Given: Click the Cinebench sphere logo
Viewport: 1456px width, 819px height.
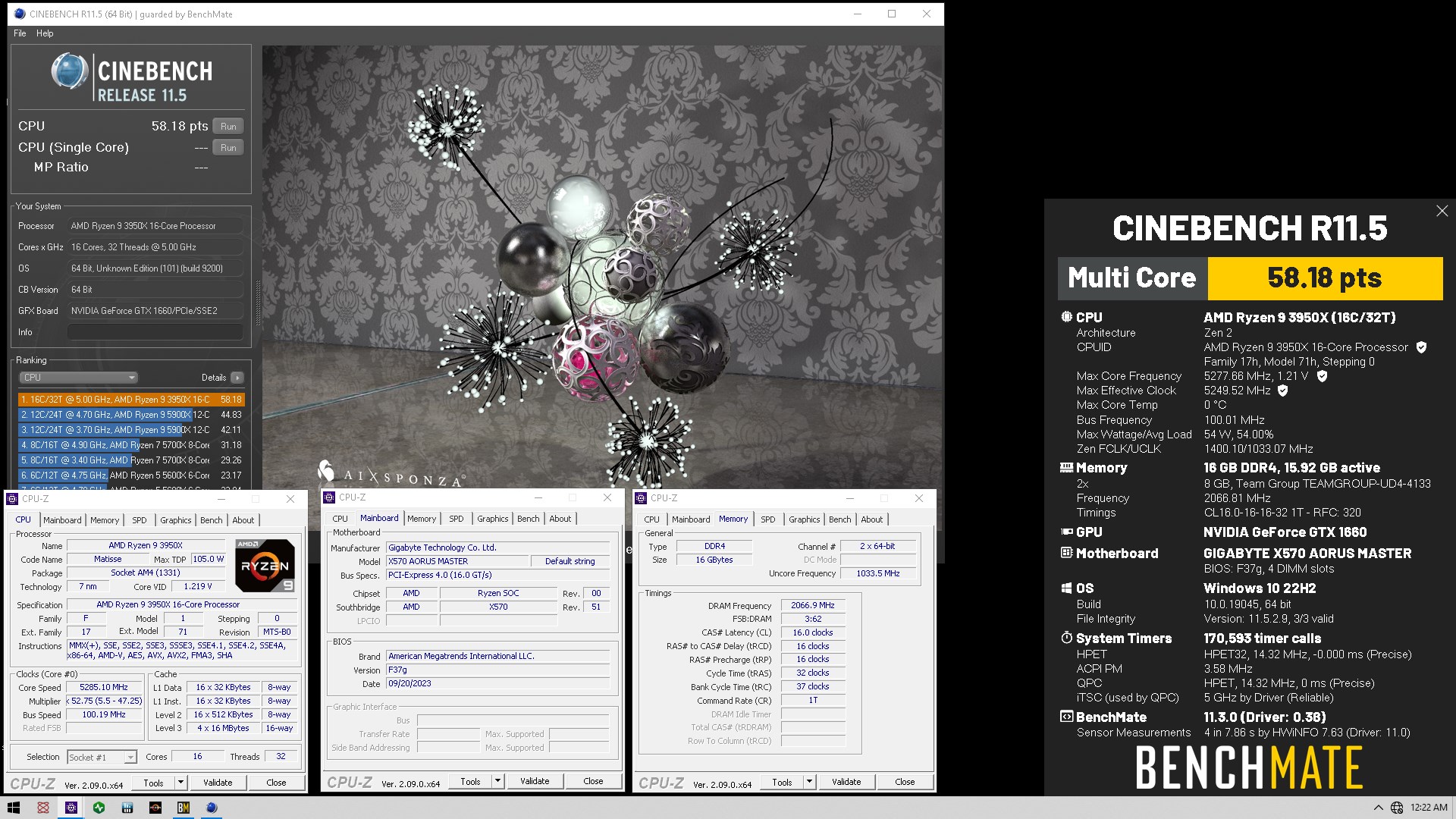Looking at the screenshot, I should 70,72.
